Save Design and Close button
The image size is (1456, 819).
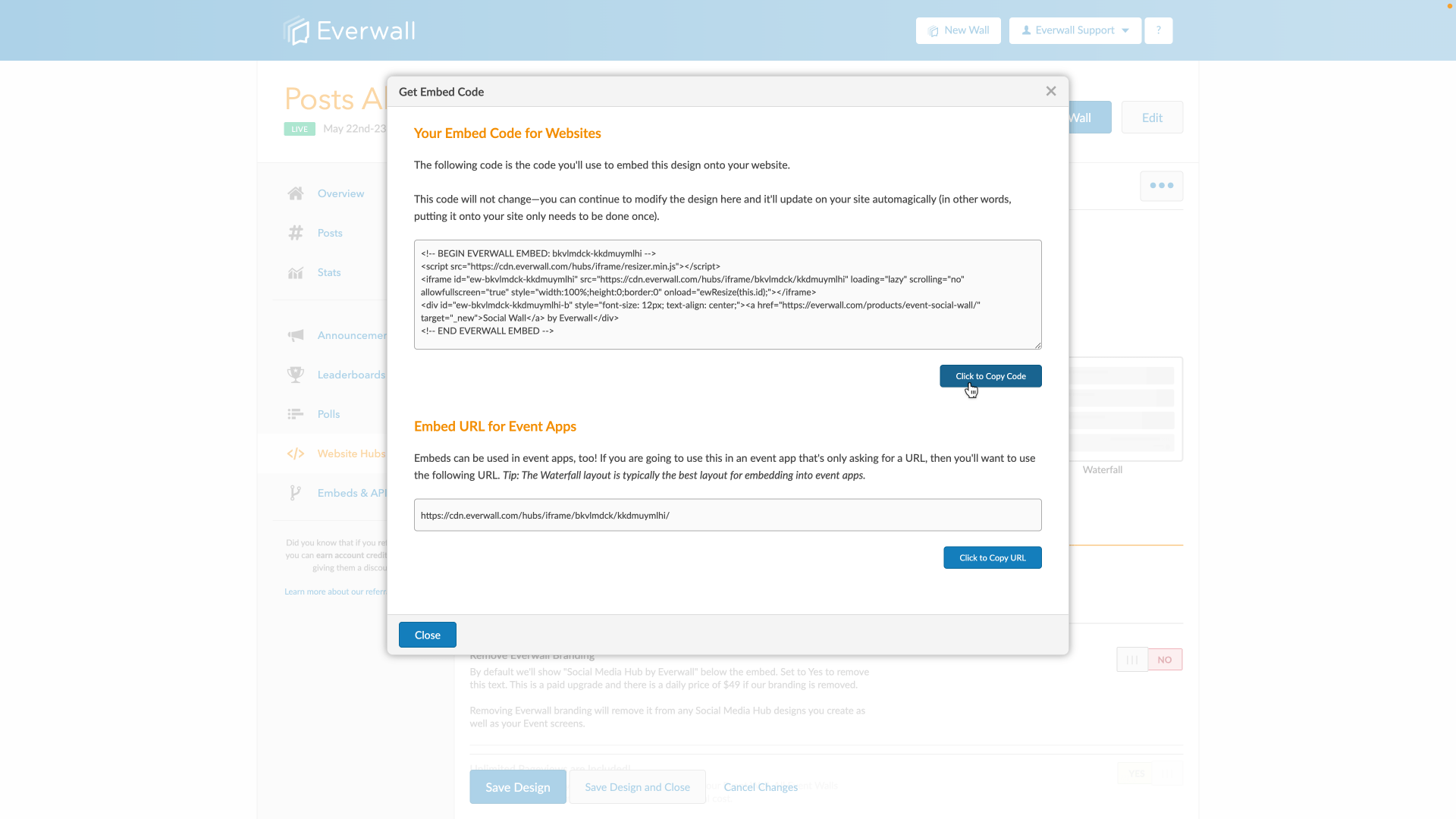pos(637,787)
